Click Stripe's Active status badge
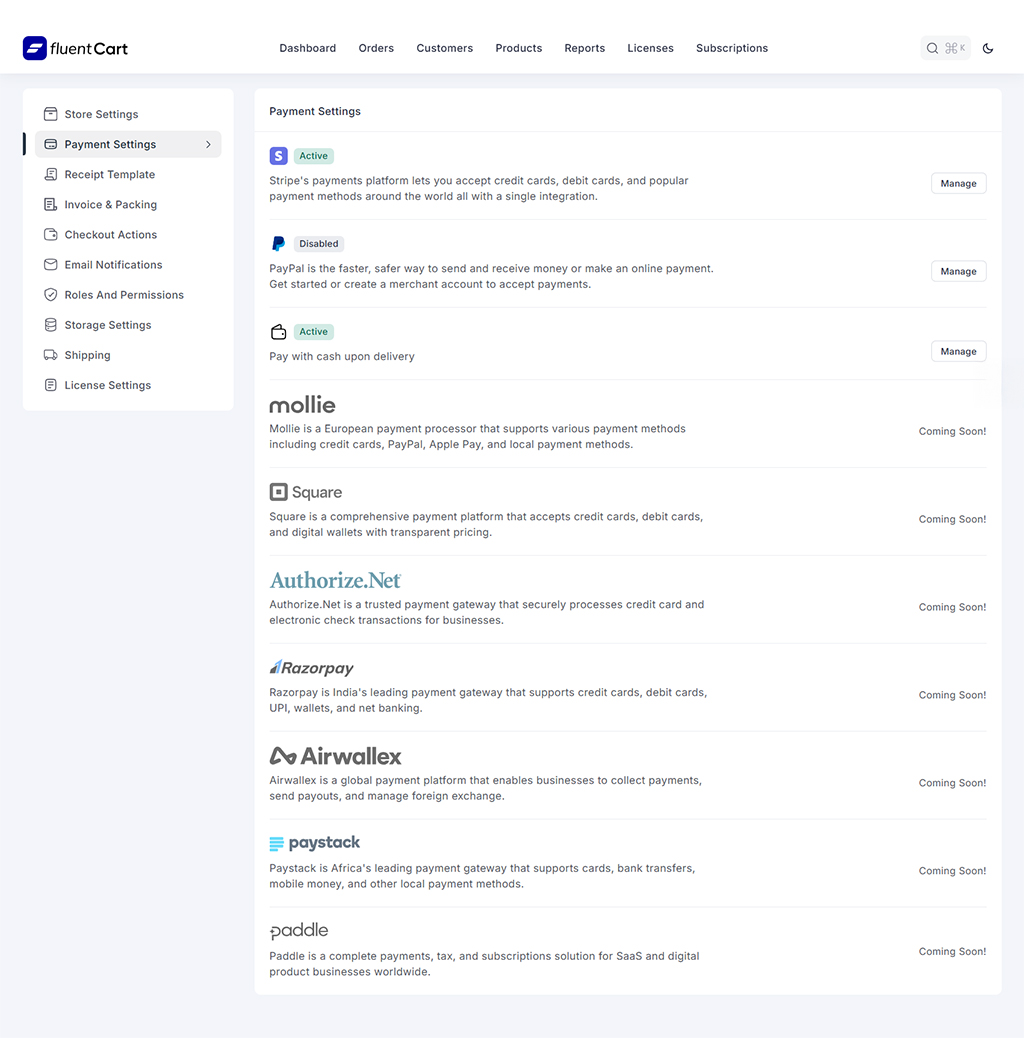The height and width of the screenshot is (1038, 1024). [314, 156]
